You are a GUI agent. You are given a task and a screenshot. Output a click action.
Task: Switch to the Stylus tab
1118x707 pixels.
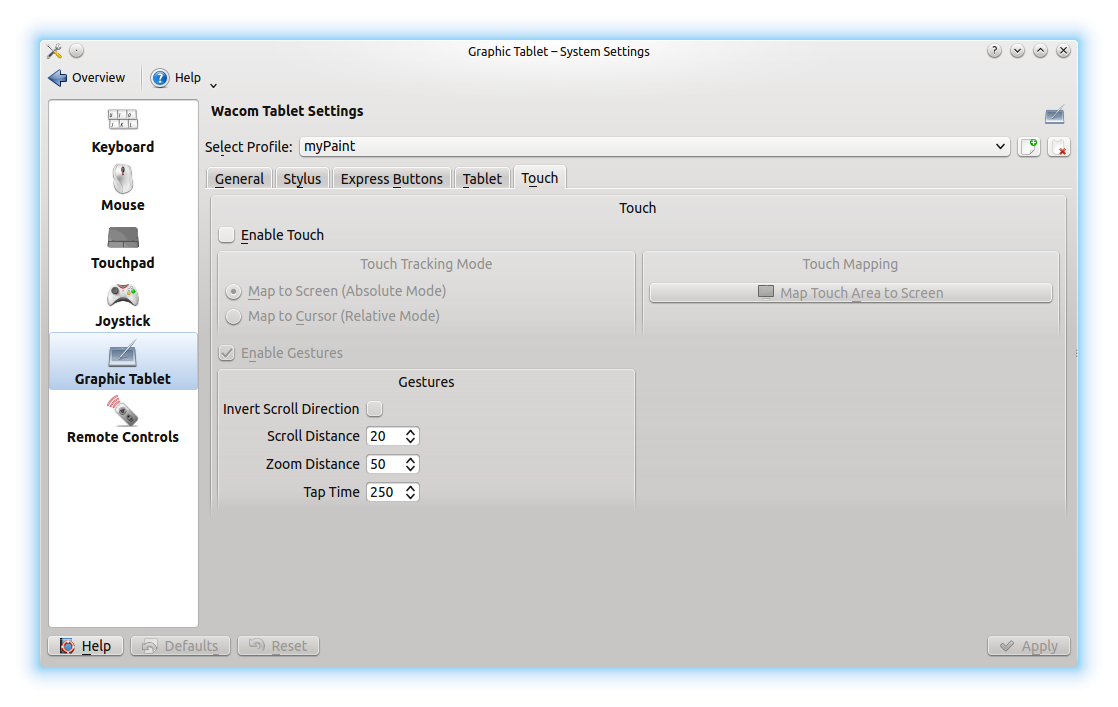302,179
